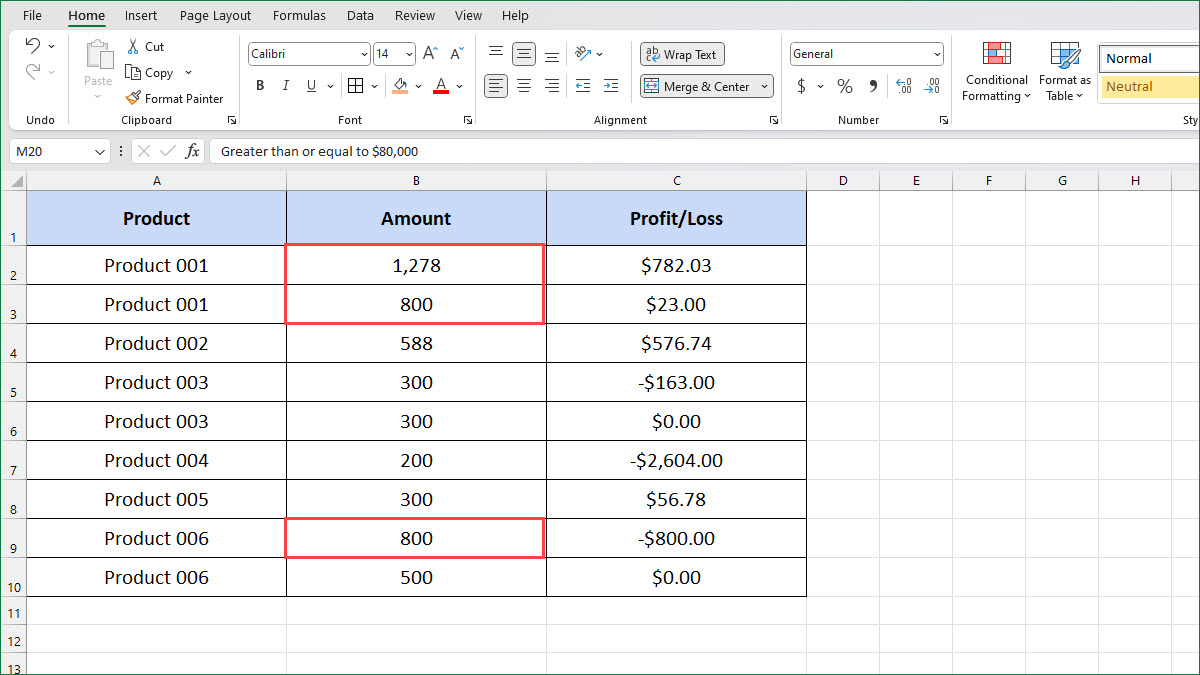The height and width of the screenshot is (675, 1200).
Task: Increase font size with the larger A icon
Action: (x=430, y=54)
